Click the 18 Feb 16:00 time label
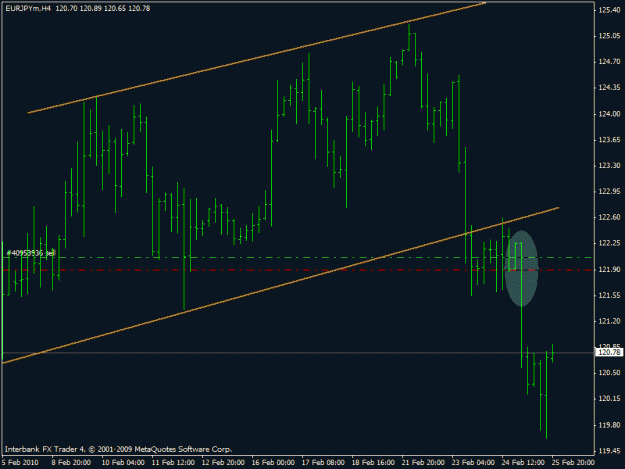The height and width of the screenshot is (469, 625). tap(373, 462)
